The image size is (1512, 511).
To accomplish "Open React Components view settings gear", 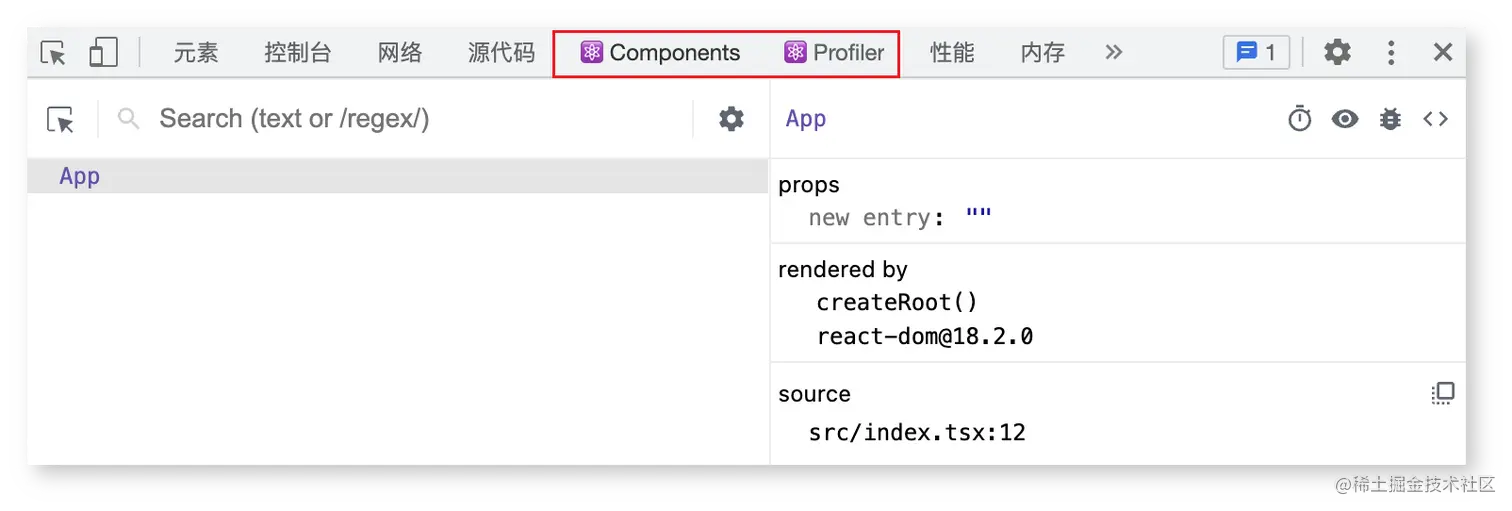I will 732,119.
